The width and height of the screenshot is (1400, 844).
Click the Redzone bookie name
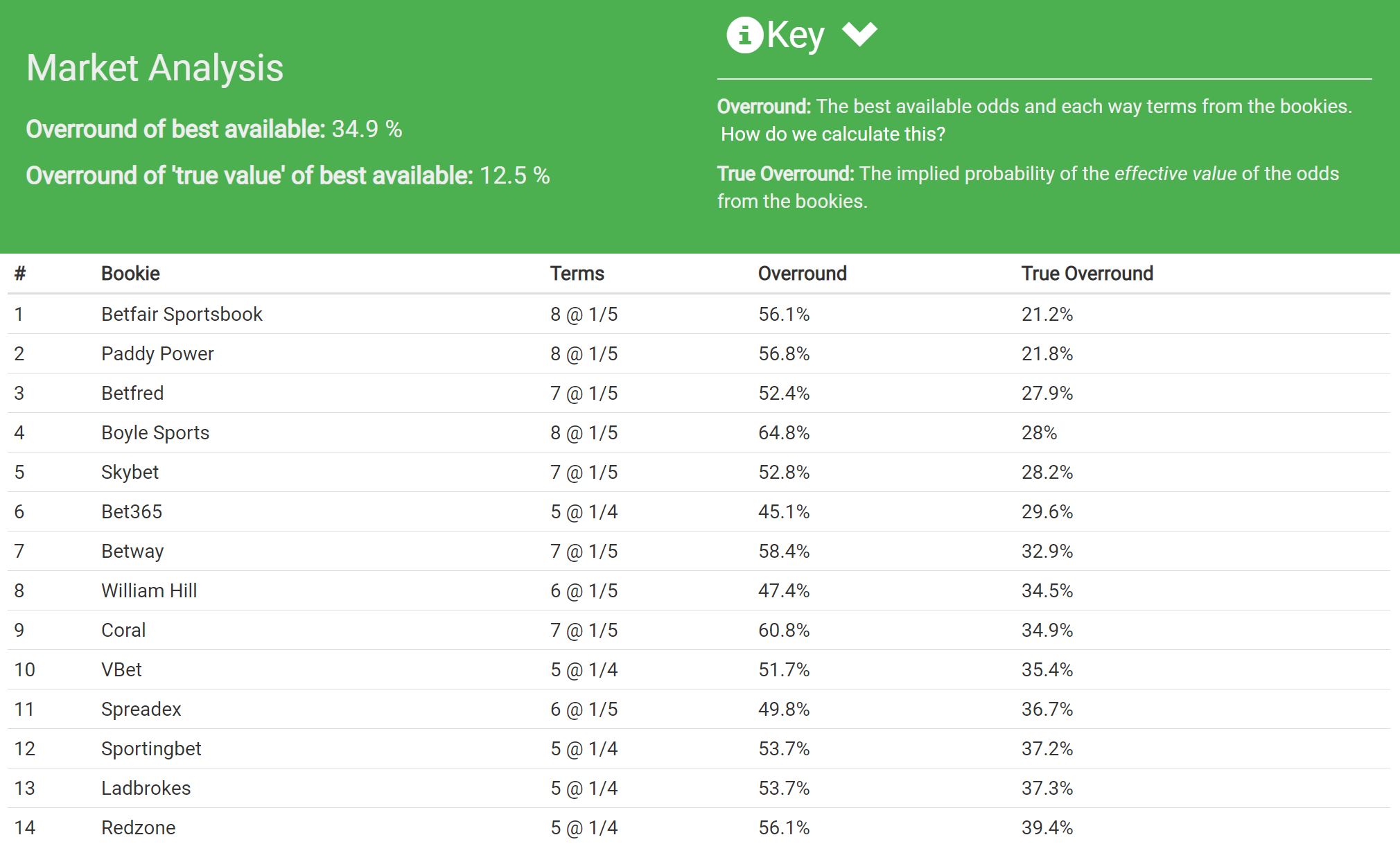pos(138,828)
